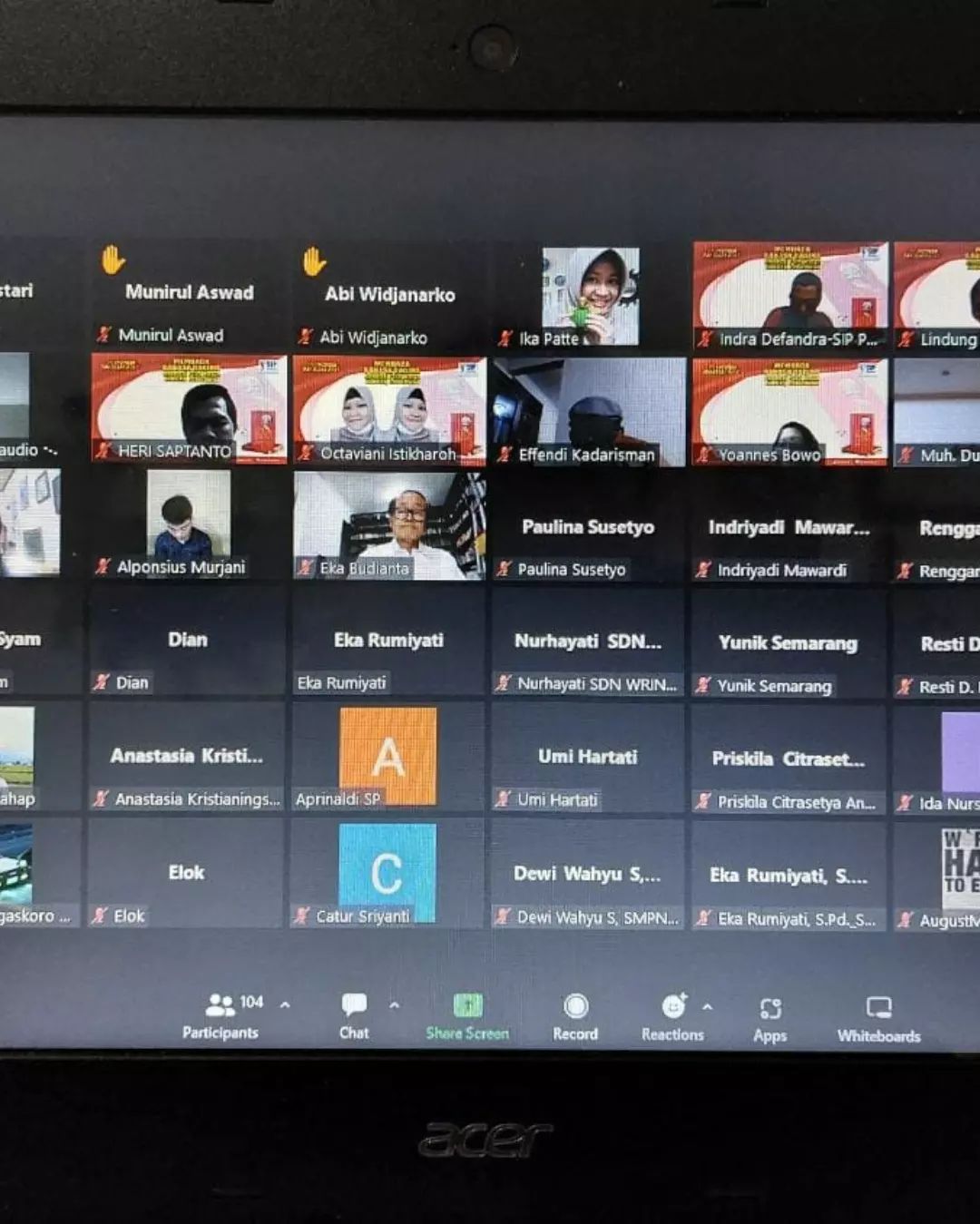Click raised hand icon on Munirul Aswad tile

click(x=113, y=260)
